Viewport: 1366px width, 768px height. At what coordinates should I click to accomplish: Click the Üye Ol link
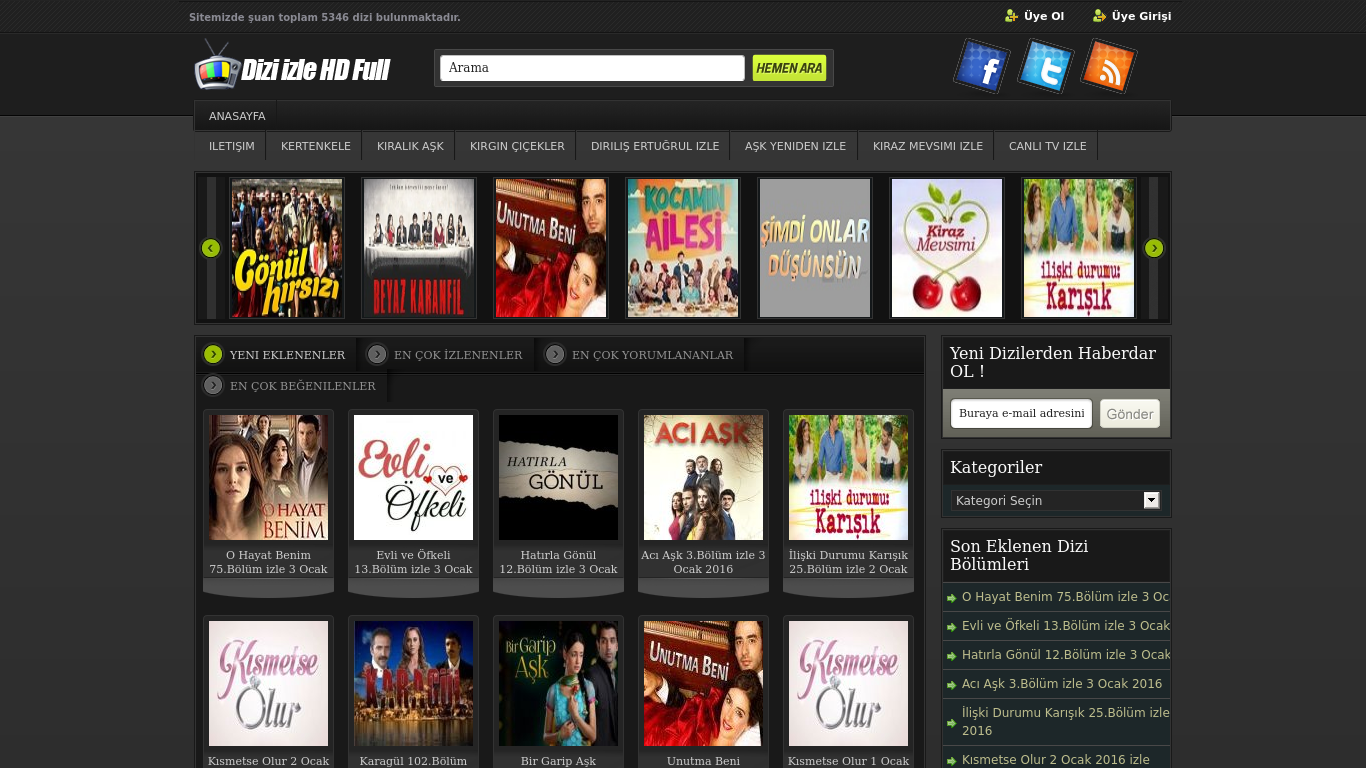coord(1043,16)
